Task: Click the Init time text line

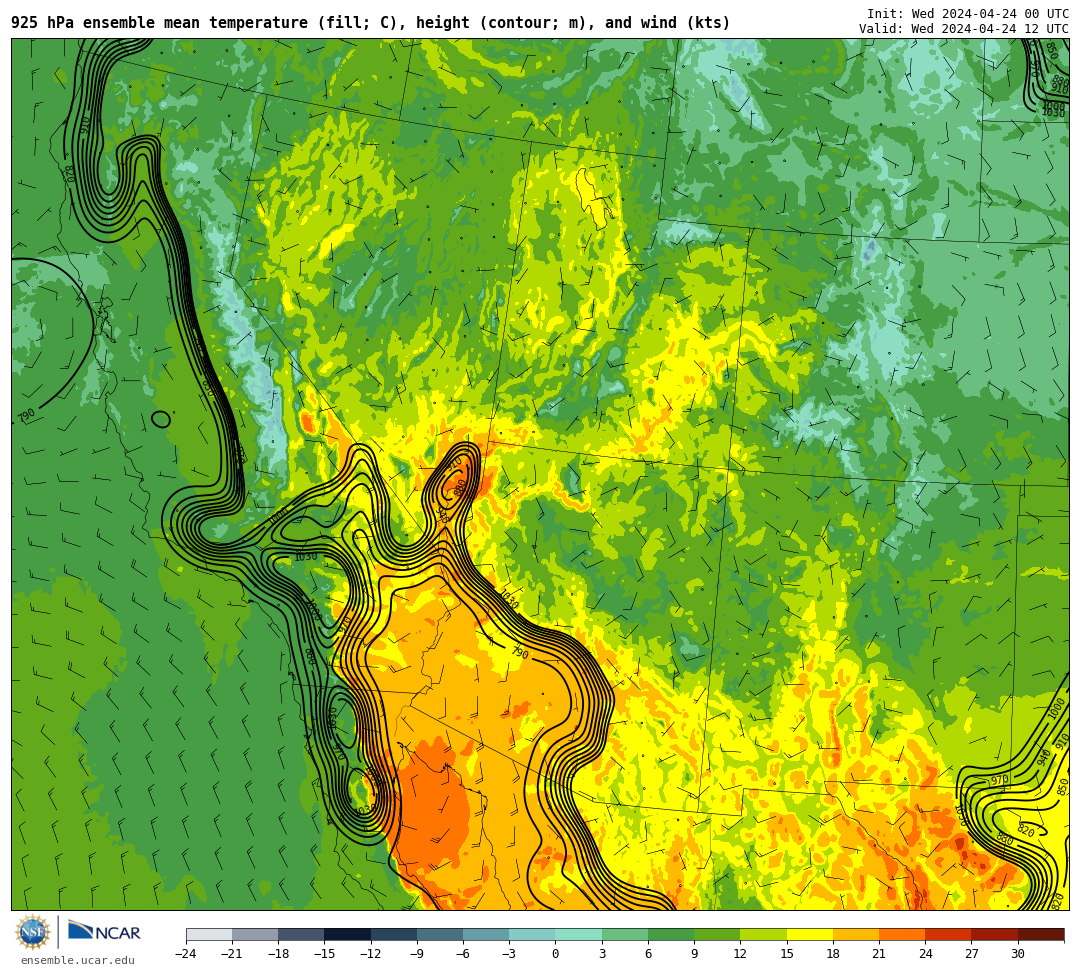Action: 968,14
